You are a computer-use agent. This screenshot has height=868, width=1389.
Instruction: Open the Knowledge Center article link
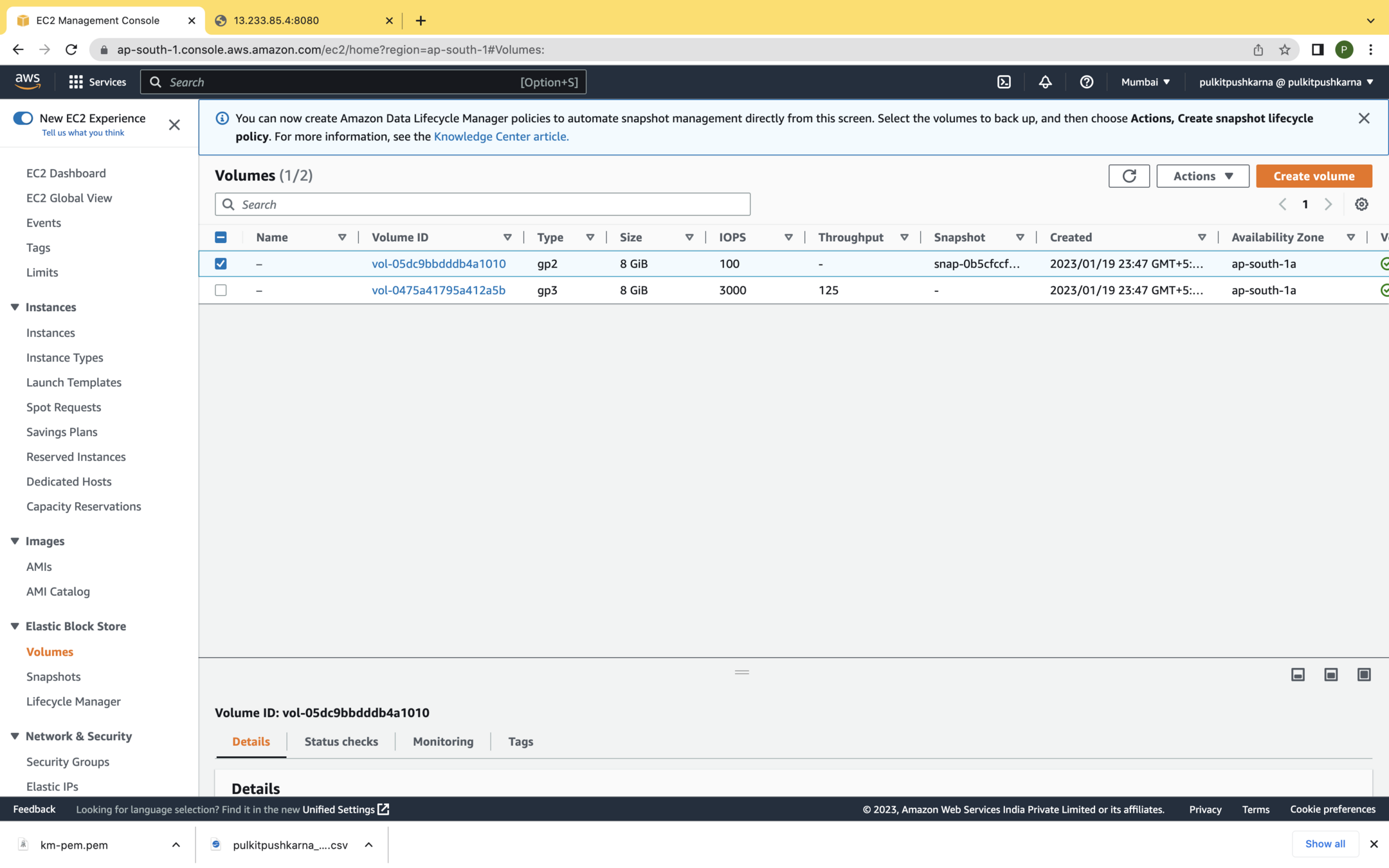[x=500, y=136]
